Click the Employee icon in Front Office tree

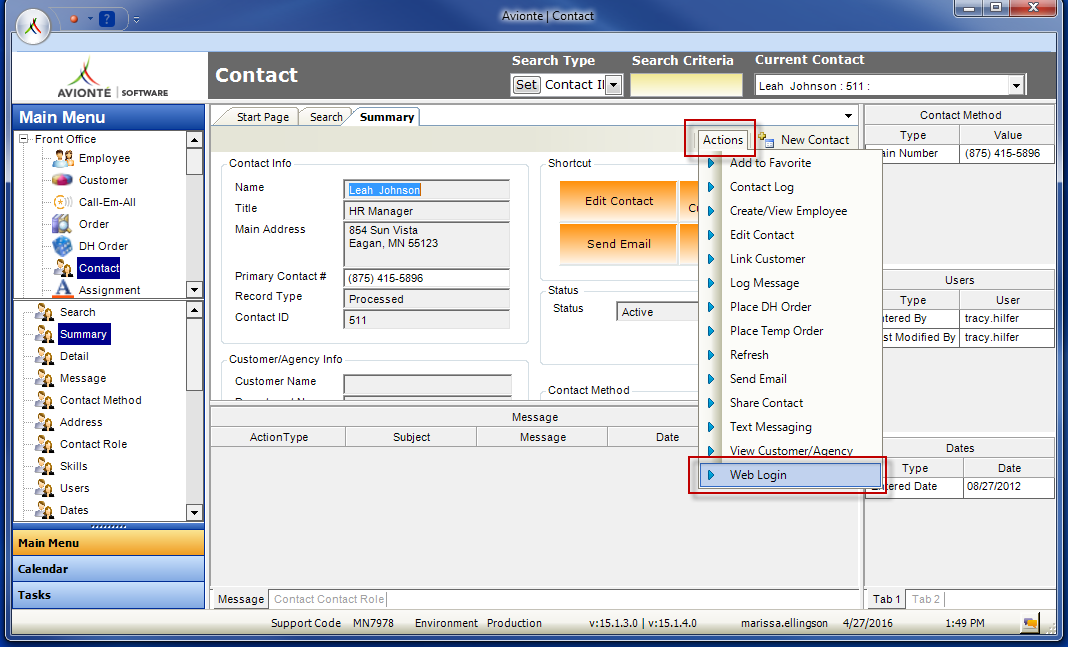click(x=63, y=158)
